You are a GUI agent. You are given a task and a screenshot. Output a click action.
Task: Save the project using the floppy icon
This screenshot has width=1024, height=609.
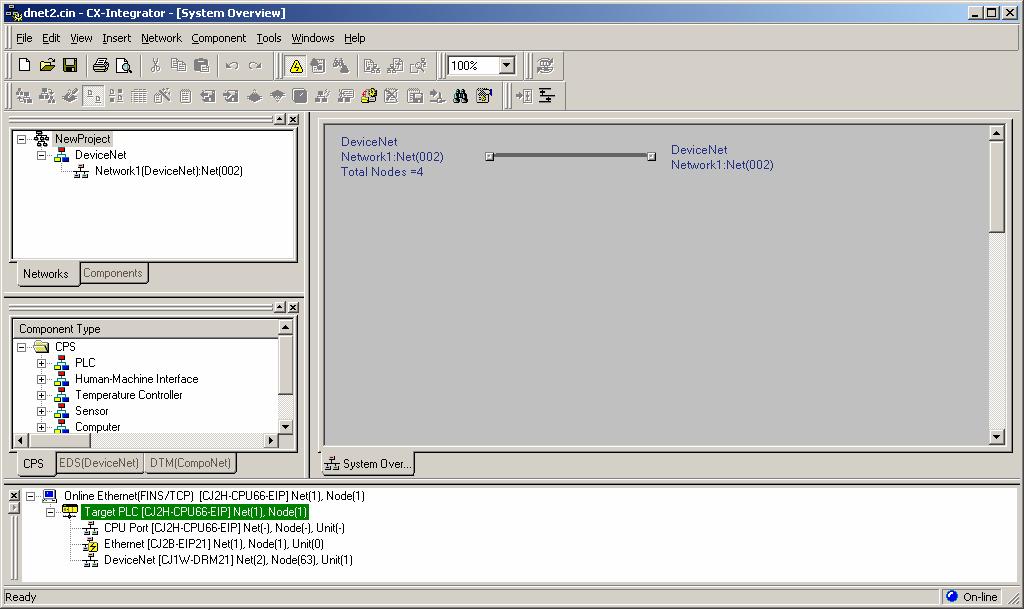70,65
